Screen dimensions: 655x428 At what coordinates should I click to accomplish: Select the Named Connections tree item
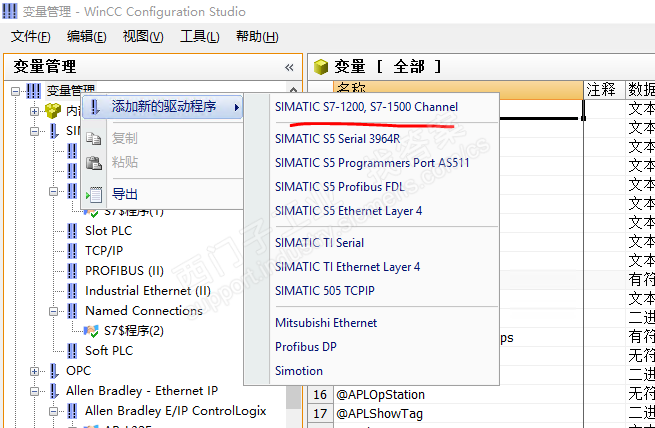click(x=144, y=311)
